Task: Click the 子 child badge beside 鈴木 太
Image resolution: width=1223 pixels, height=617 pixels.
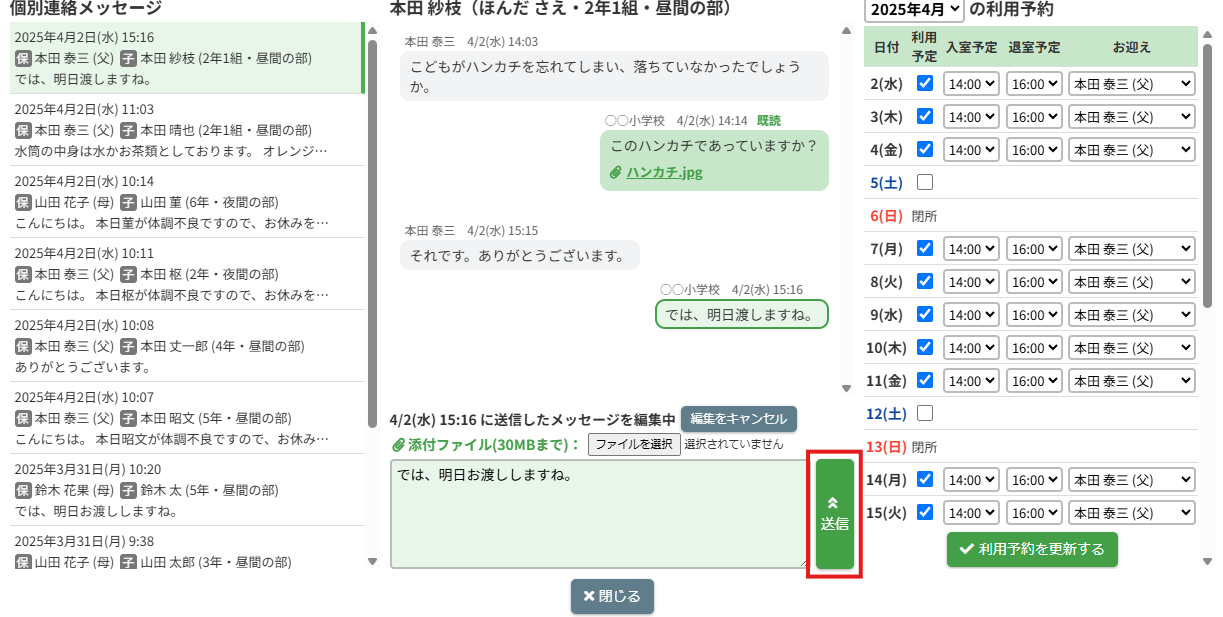Action: (128, 490)
